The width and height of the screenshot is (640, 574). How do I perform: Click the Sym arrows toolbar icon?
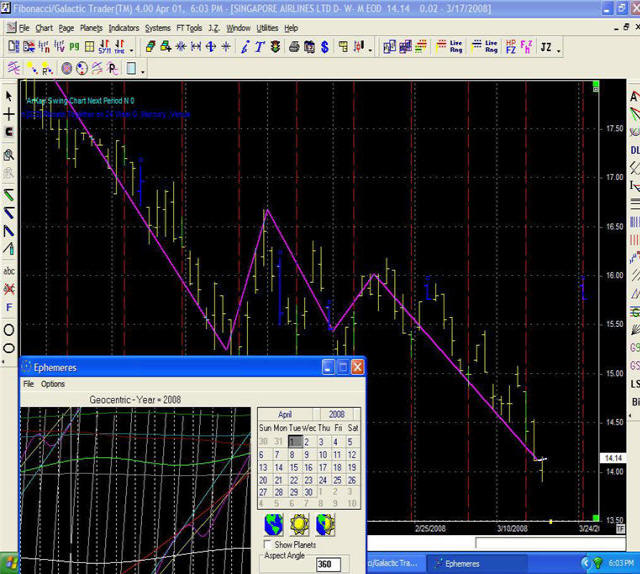pos(104,47)
